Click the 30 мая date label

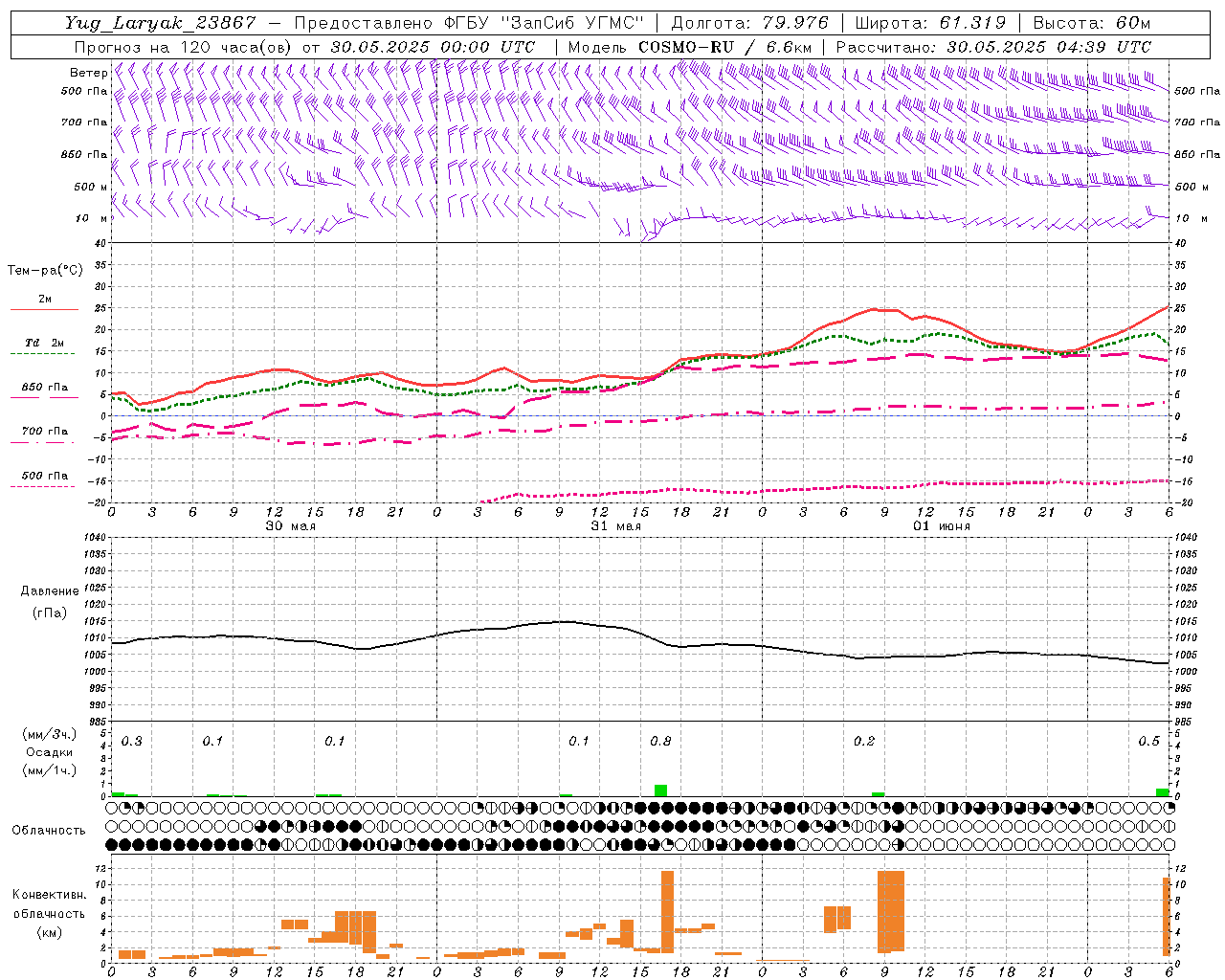click(290, 526)
